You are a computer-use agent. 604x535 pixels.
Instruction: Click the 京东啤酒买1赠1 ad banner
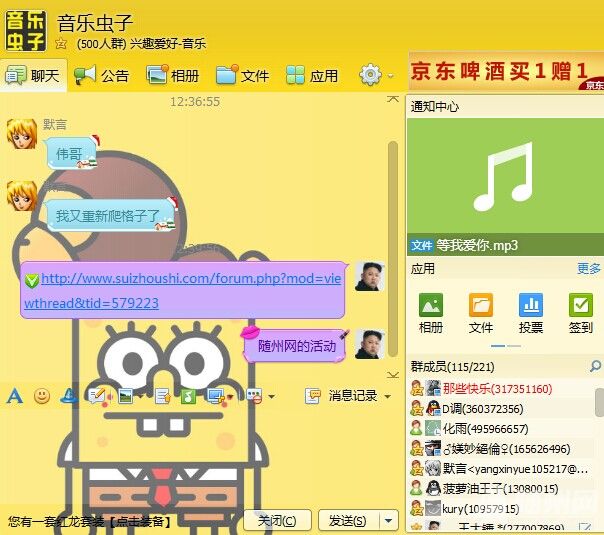point(505,72)
